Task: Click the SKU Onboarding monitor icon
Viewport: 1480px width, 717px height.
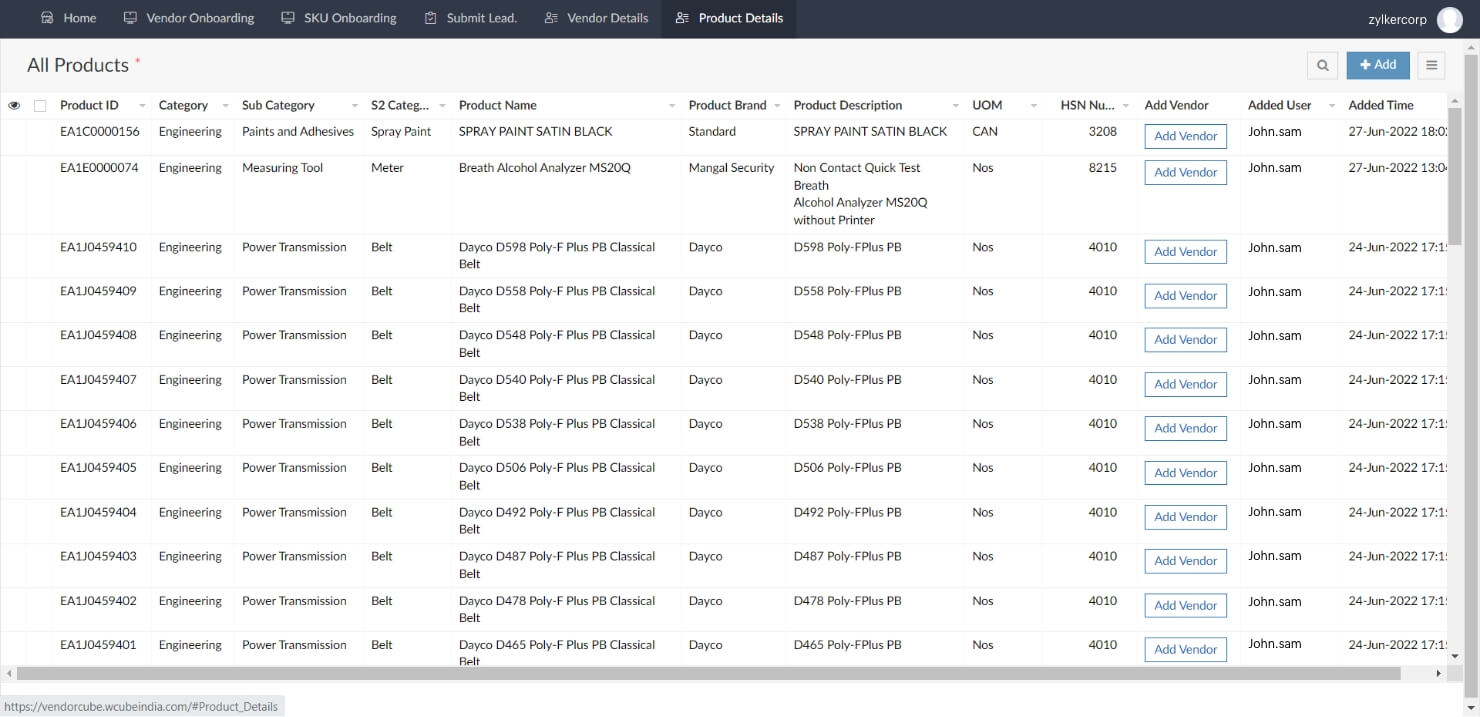Action: (x=288, y=18)
